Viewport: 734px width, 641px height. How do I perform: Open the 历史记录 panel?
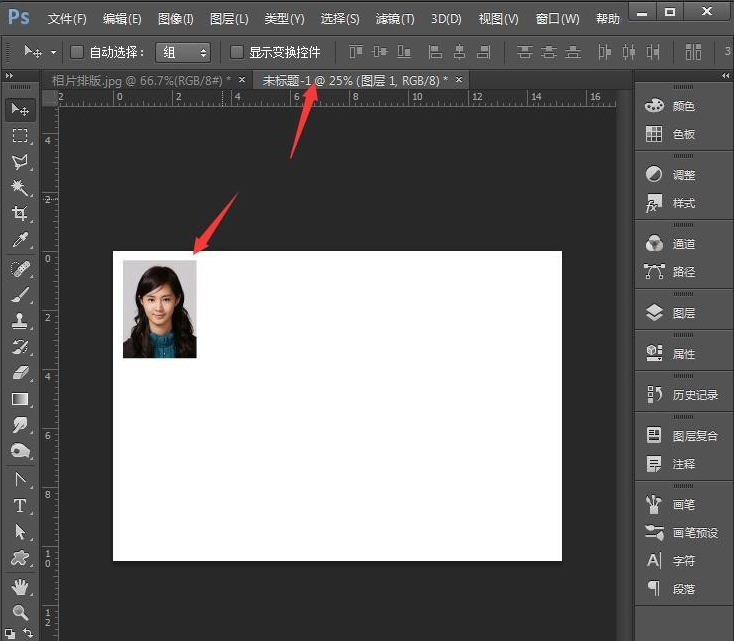[x=694, y=395]
